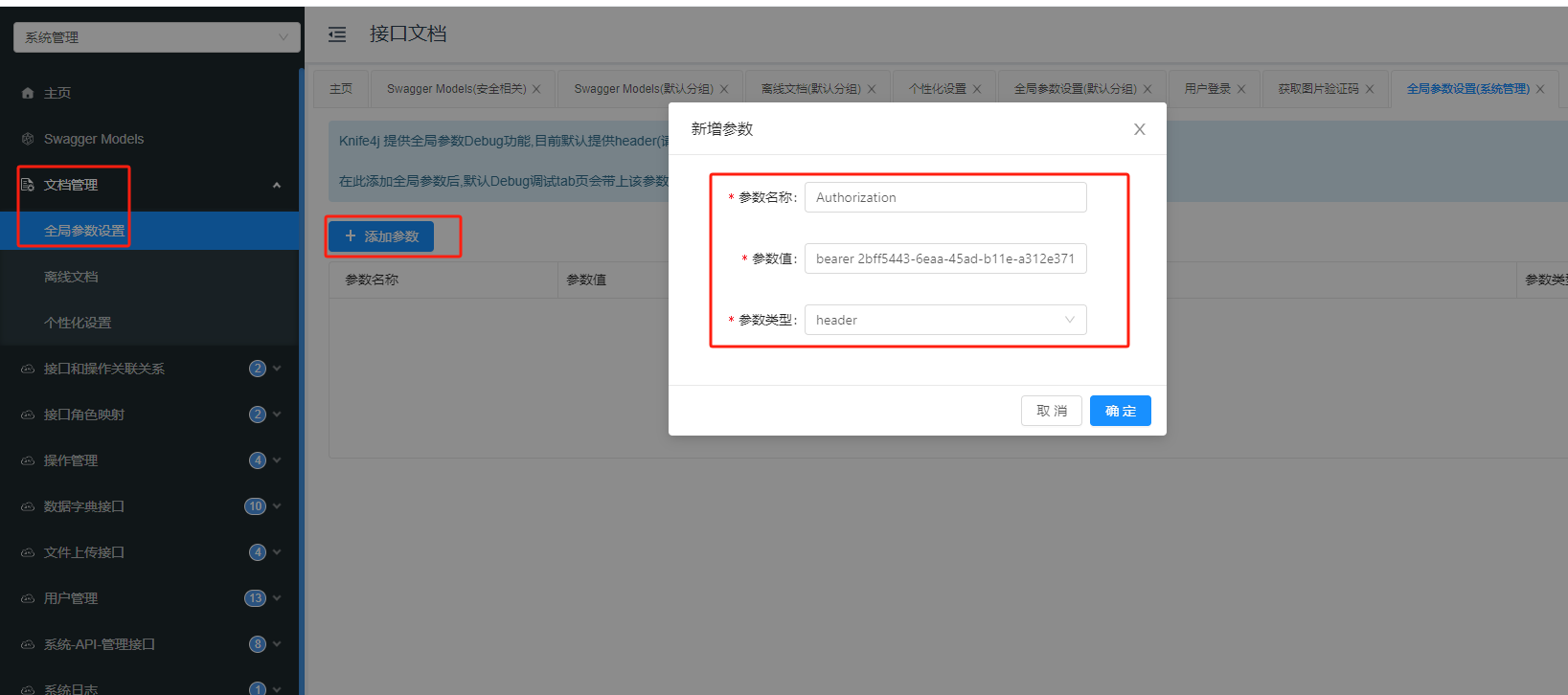Click the cloud icon beside 用户管理
This screenshot has width=1568, height=695.
(x=28, y=598)
